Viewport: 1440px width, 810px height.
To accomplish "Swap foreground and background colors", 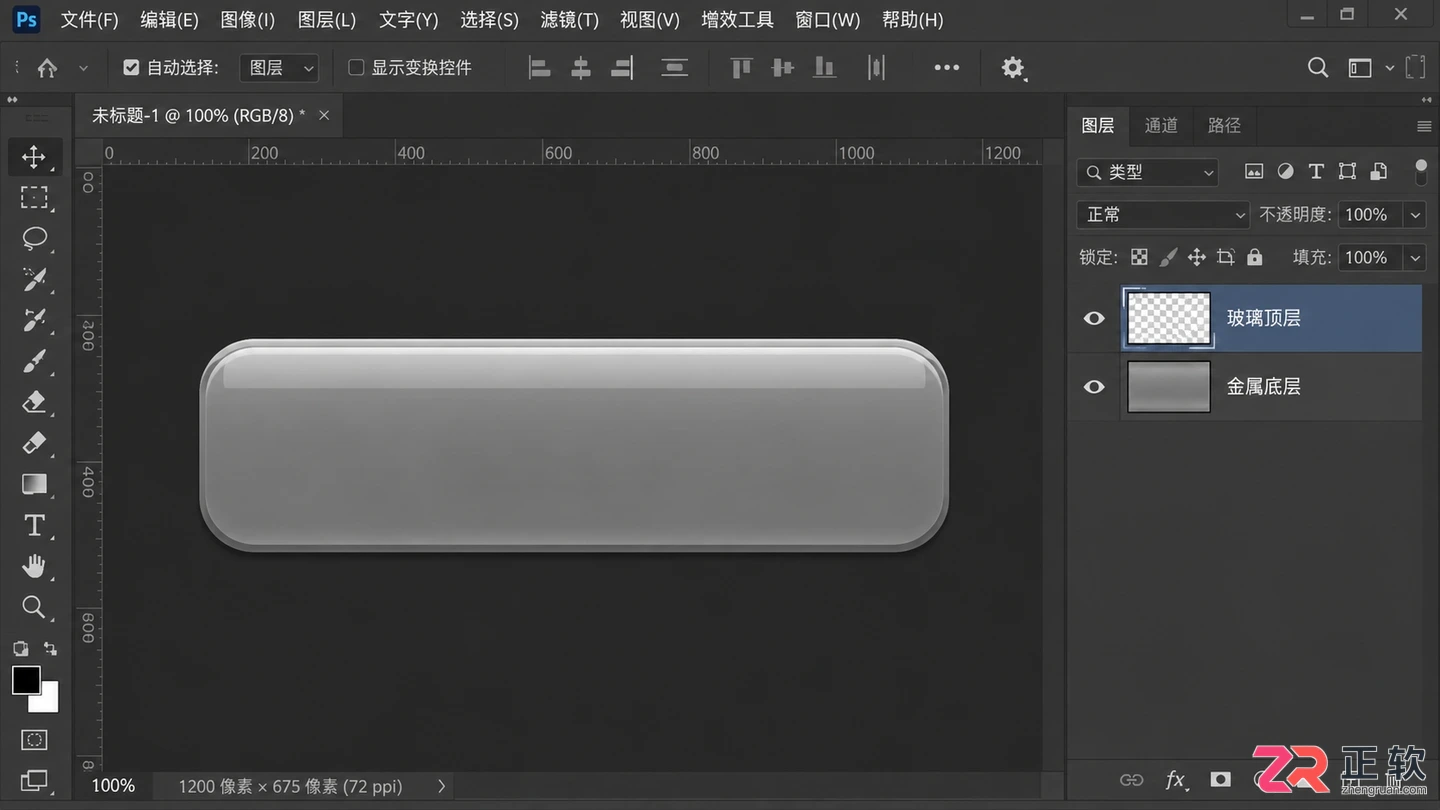I will pos(50,649).
